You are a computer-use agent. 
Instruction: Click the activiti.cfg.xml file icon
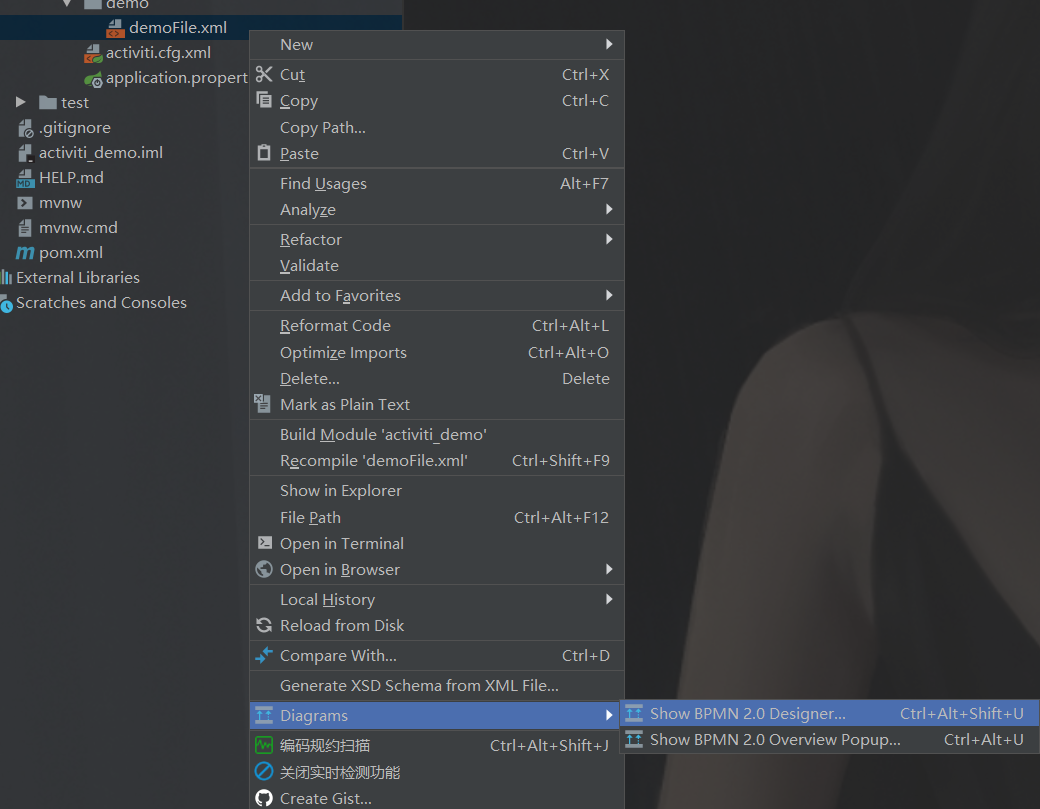tap(93, 53)
